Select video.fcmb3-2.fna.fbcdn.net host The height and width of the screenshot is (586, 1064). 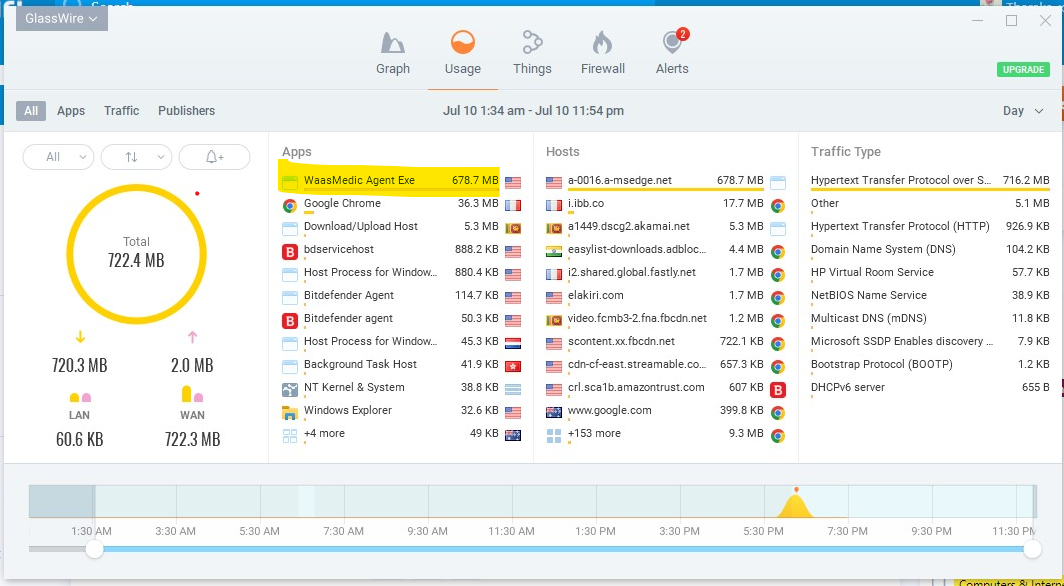pyautogui.click(x=666, y=319)
